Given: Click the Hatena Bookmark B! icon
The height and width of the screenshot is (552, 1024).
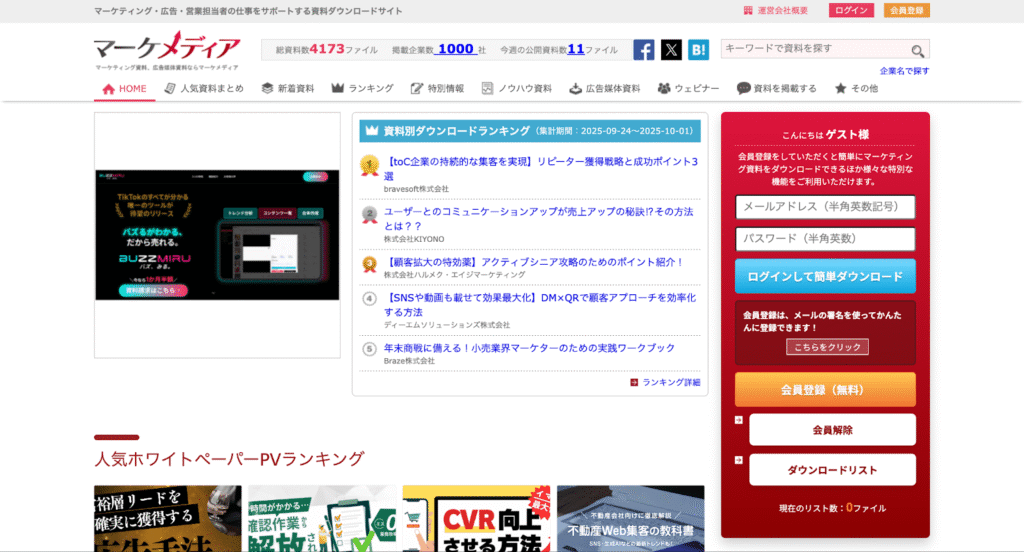Looking at the screenshot, I should tap(698, 50).
